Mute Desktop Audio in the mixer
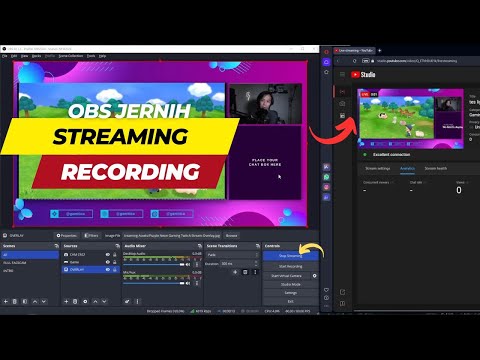Viewport: 480px width, 360px height. tap(188, 264)
